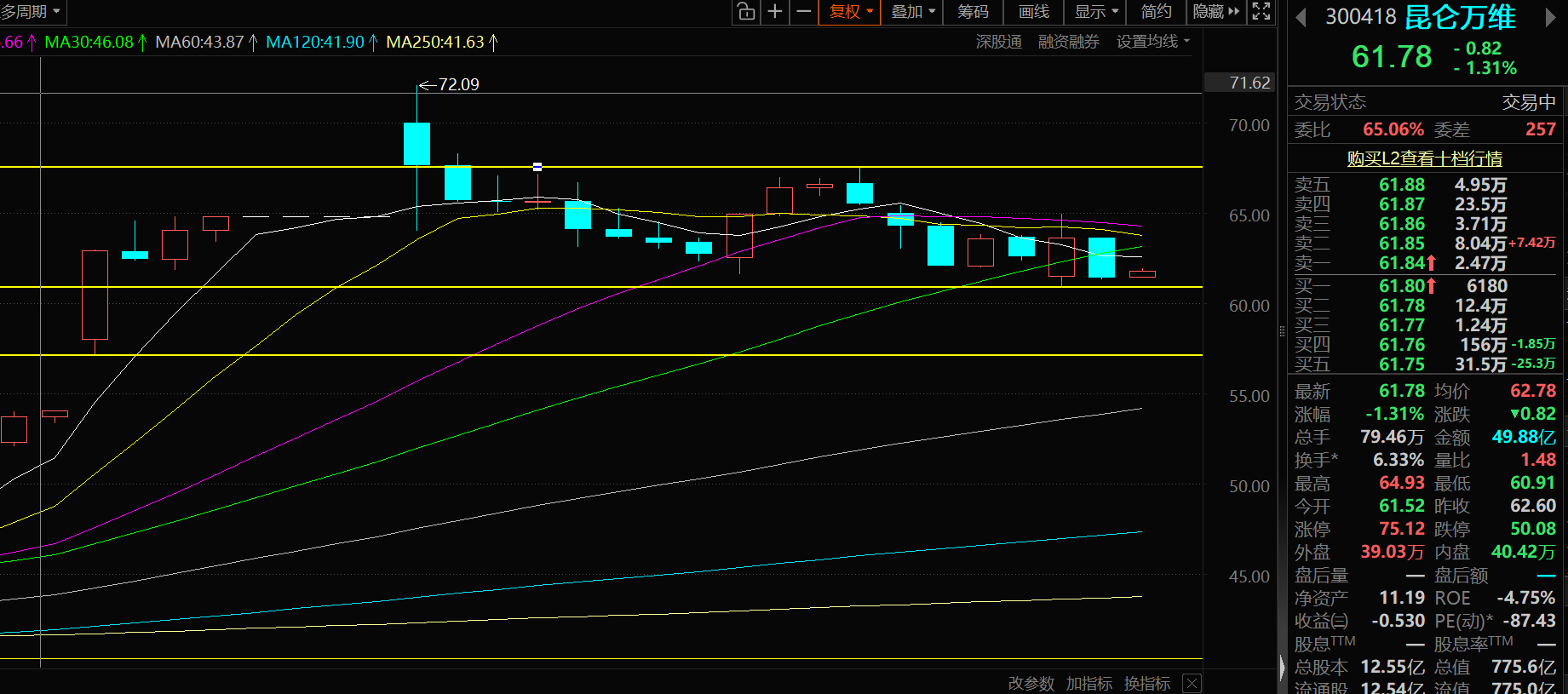Open the 复权 dropdown
Screen dimensions: 1568x694
tap(851, 12)
